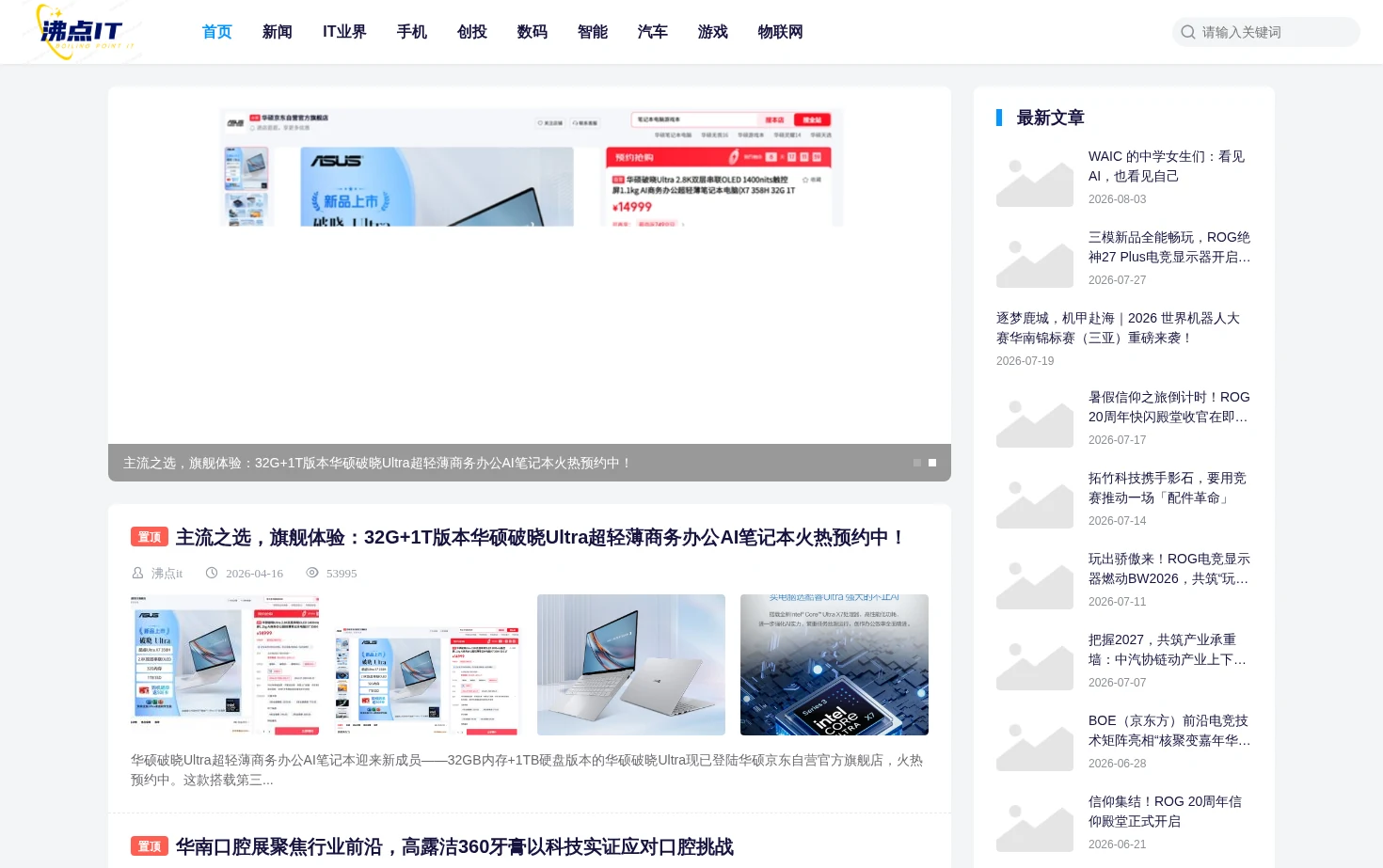Open sidebar article 逐梦鹿城，机甲赴海
The image size is (1383, 868).
tap(1118, 328)
